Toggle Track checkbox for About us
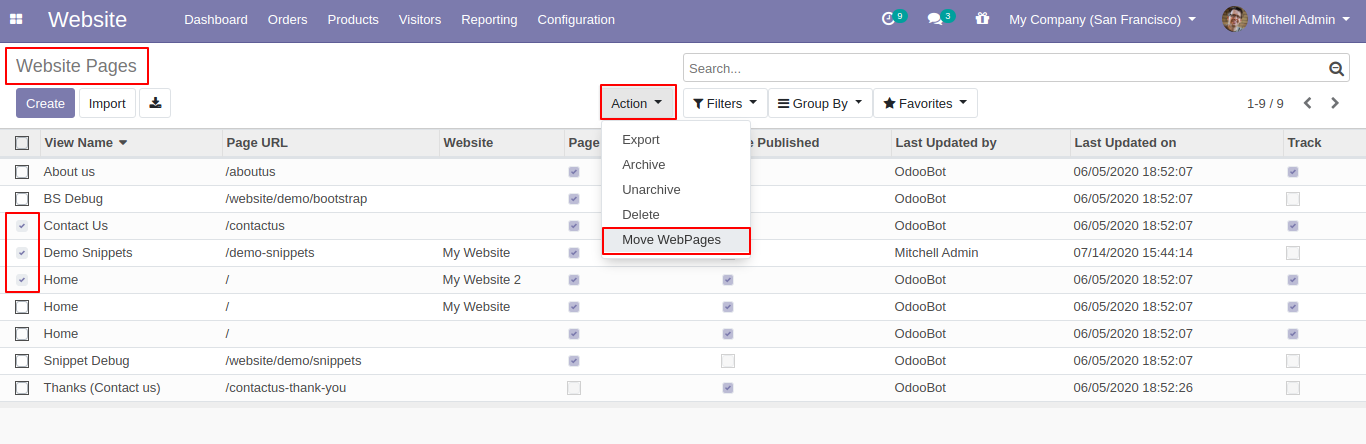This screenshot has height=444, width=1366. click(x=1293, y=172)
